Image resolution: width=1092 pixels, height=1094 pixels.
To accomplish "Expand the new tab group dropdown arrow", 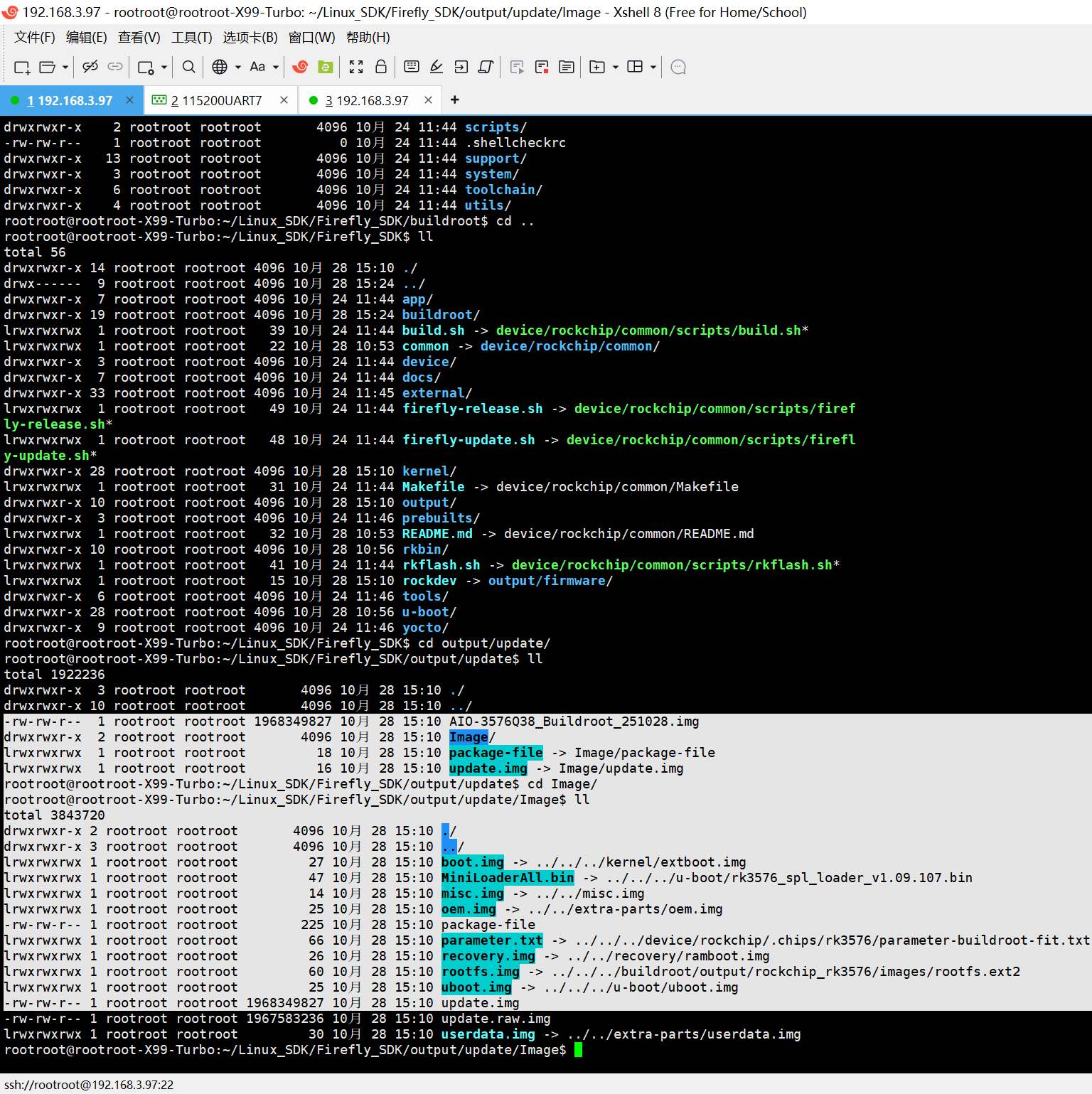I will pos(616,67).
